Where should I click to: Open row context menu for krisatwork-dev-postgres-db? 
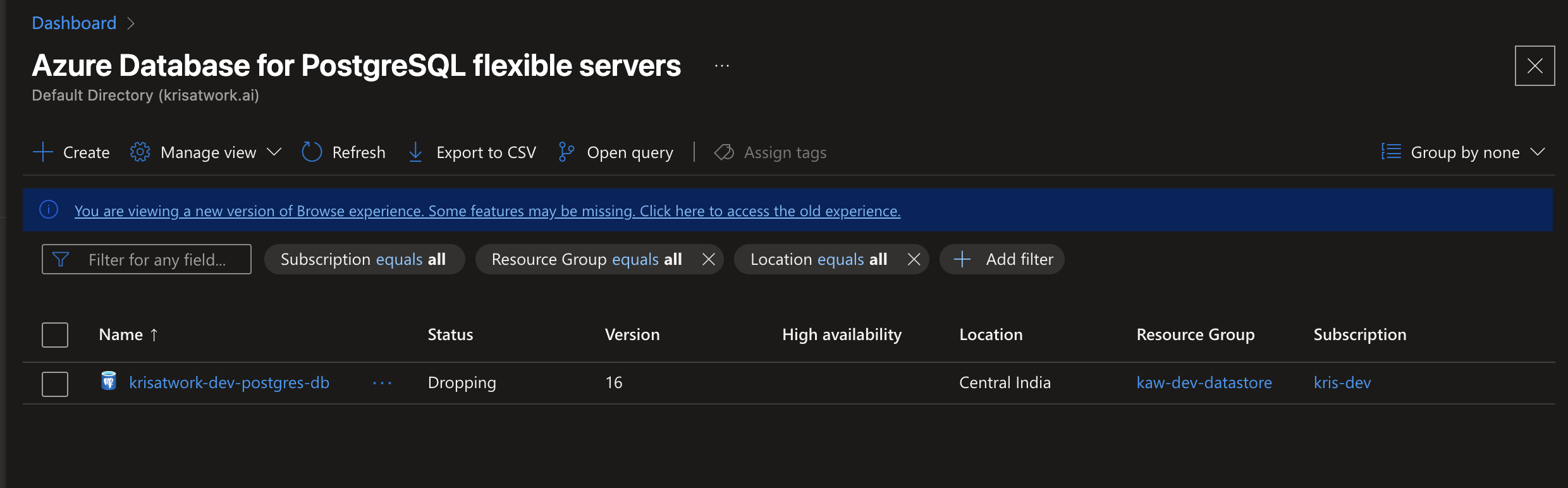click(x=383, y=383)
